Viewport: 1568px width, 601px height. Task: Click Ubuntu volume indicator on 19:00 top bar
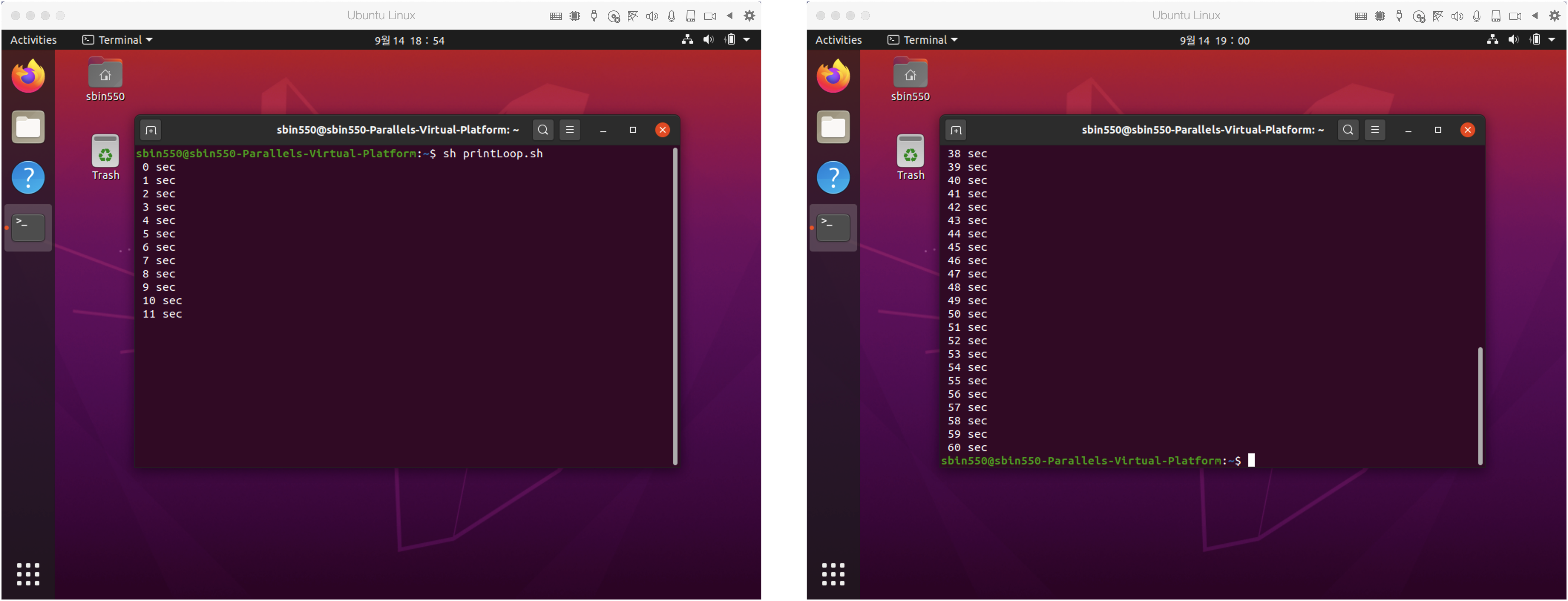[1514, 40]
